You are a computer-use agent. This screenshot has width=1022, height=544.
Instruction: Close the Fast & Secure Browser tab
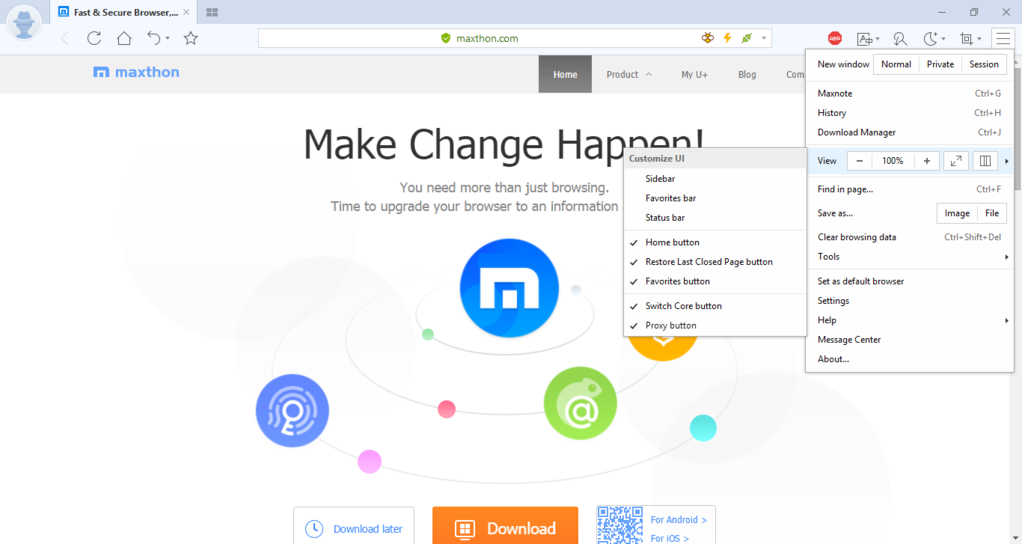point(186,12)
